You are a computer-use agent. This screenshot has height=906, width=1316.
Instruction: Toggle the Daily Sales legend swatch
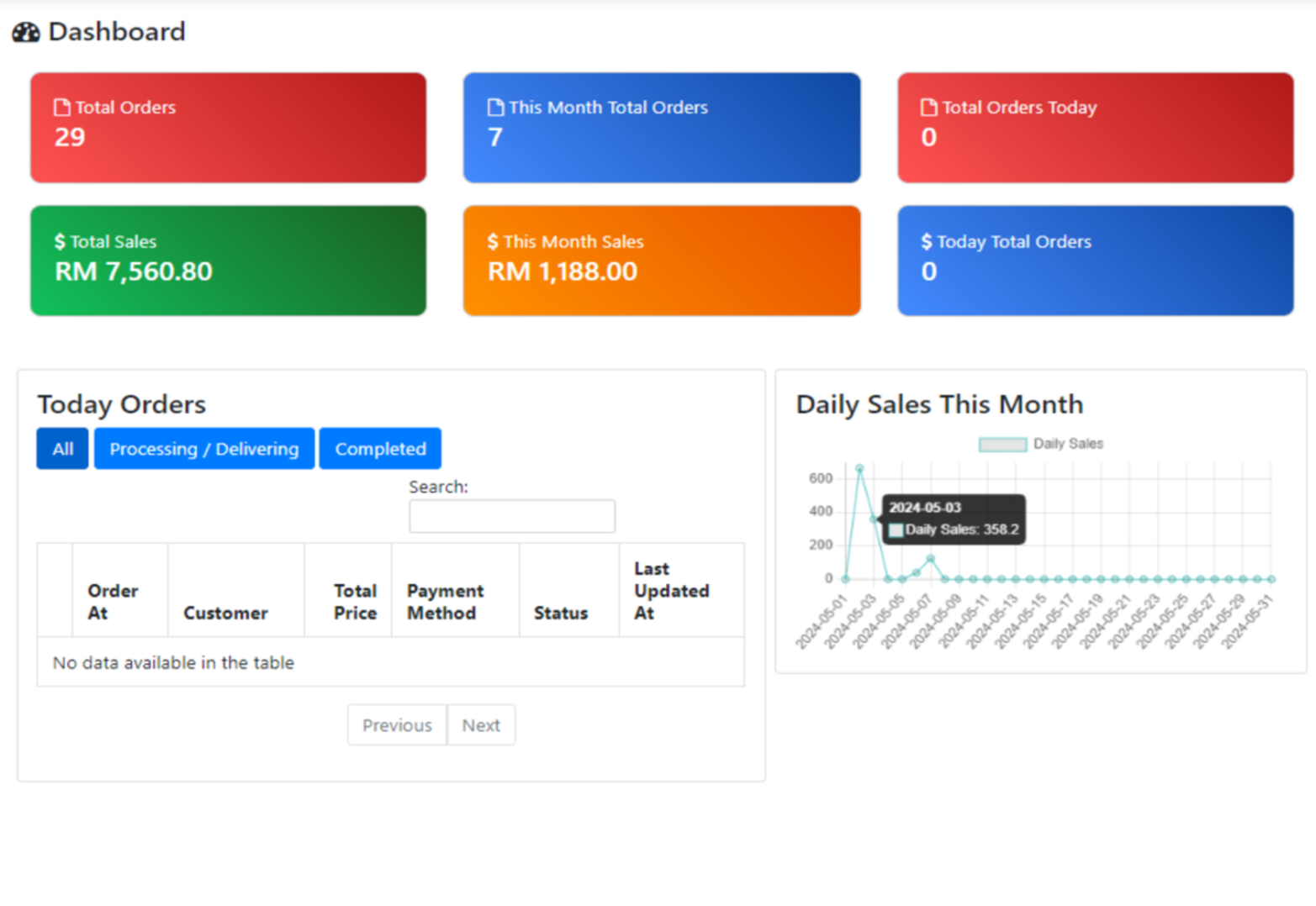click(x=1002, y=445)
